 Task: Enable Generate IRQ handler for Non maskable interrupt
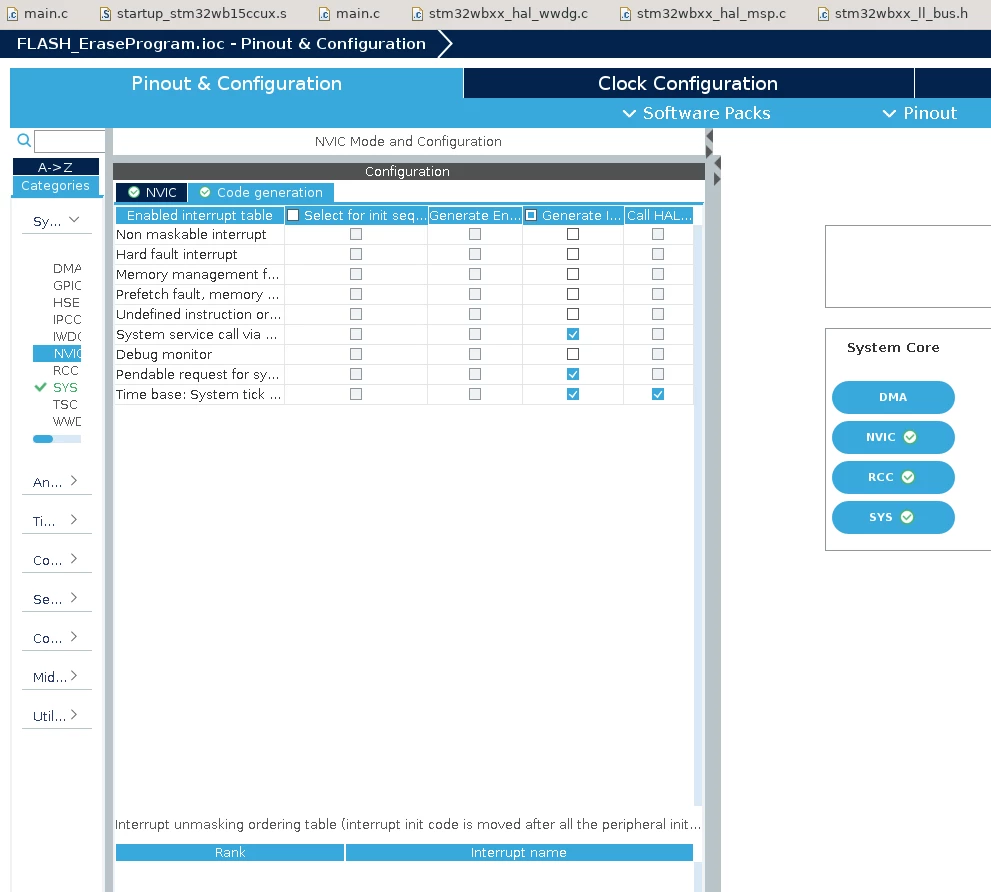coord(573,234)
